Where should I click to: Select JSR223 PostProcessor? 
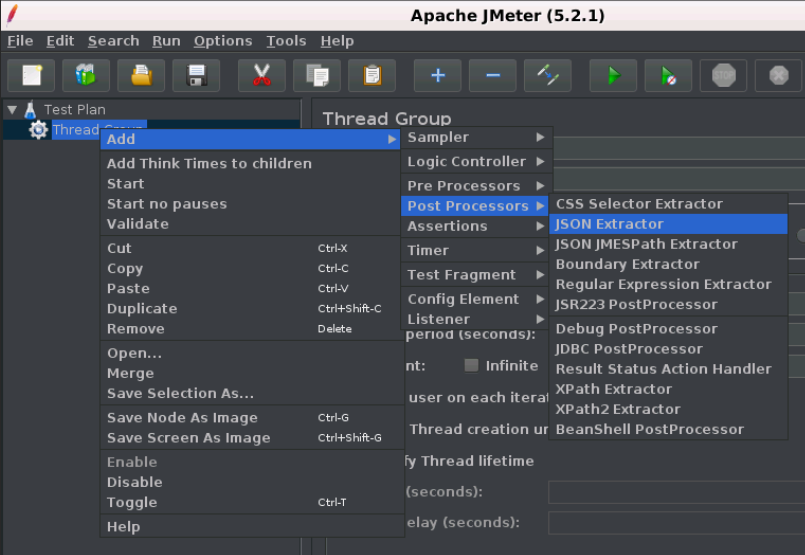point(668,304)
